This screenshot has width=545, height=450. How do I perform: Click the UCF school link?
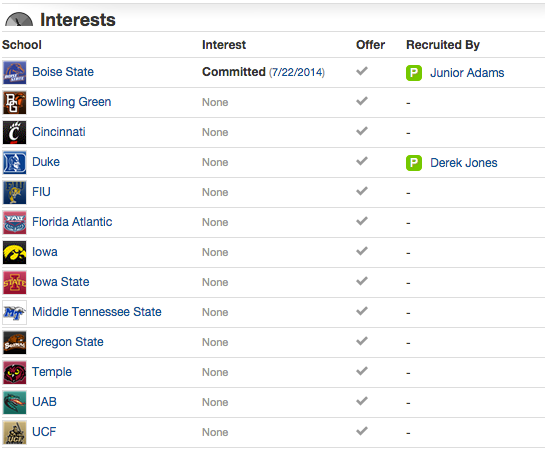(x=44, y=432)
